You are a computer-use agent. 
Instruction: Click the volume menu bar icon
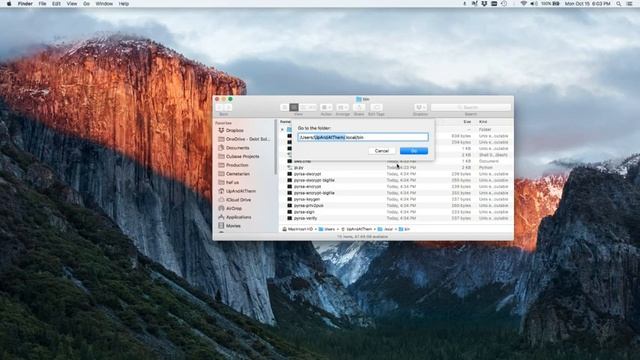tap(533, 4)
